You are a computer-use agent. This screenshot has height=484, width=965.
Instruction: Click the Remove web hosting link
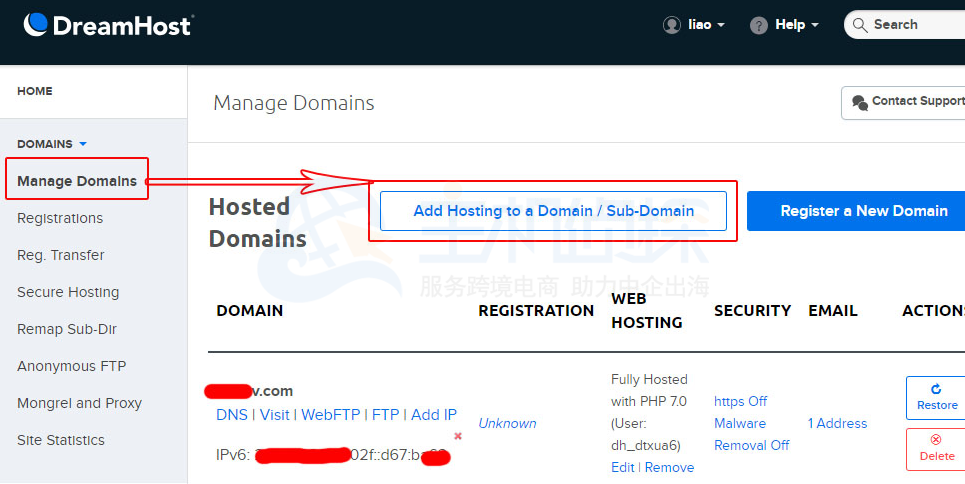(670, 467)
